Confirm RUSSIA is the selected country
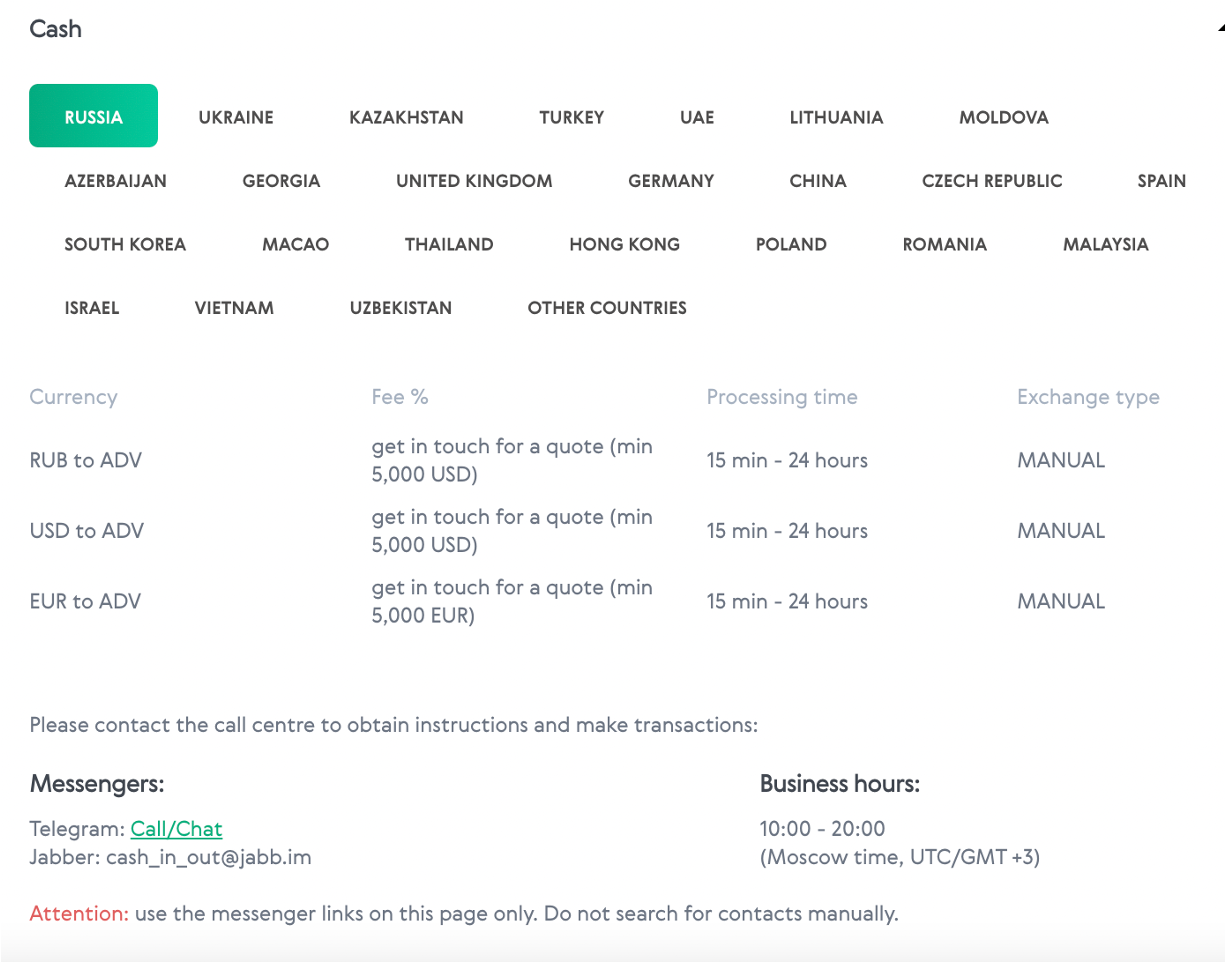The height and width of the screenshot is (962, 1226). [93, 115]
